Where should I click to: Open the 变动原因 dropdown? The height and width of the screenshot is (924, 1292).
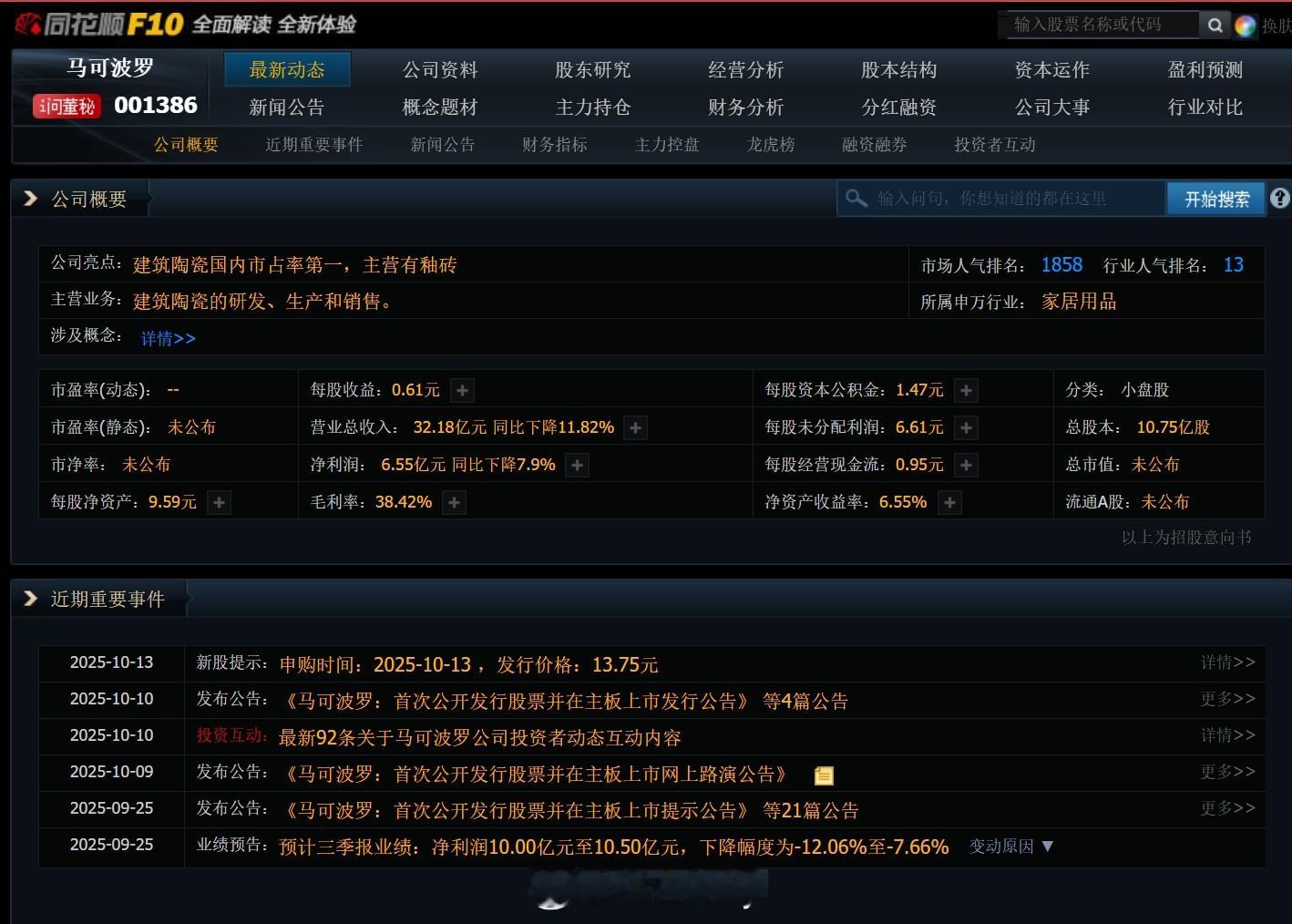pyautogui.click(x=1011, y=847)
